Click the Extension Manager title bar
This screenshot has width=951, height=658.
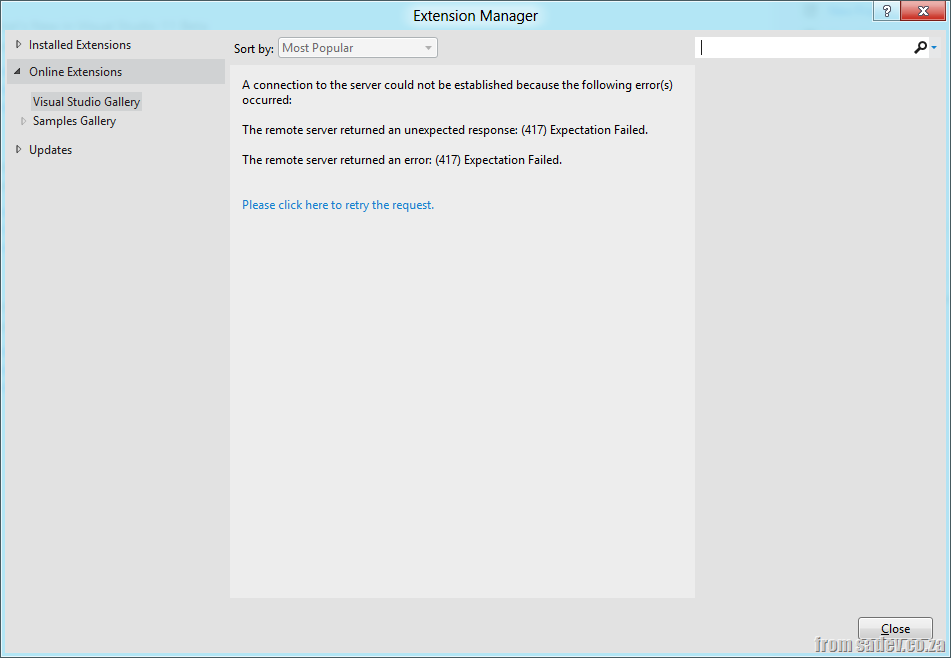pos(475,15)
